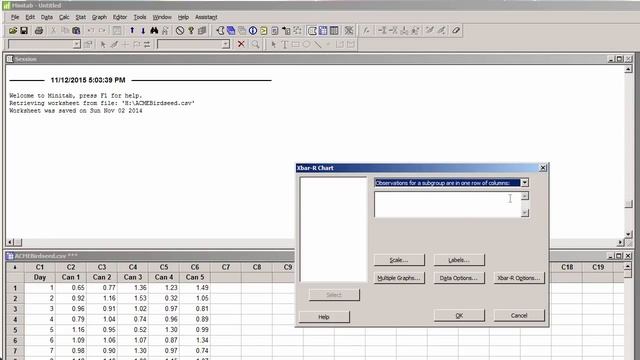This screenshot has width=640, height=360.
Task: Click the cell with value 1.49
Action: click(x=195, y=288)
